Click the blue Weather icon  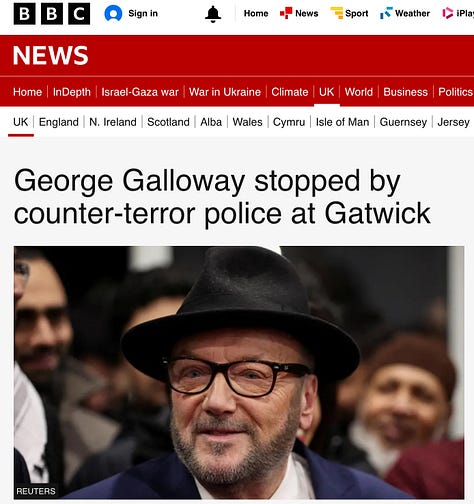(x=387, y=13)
